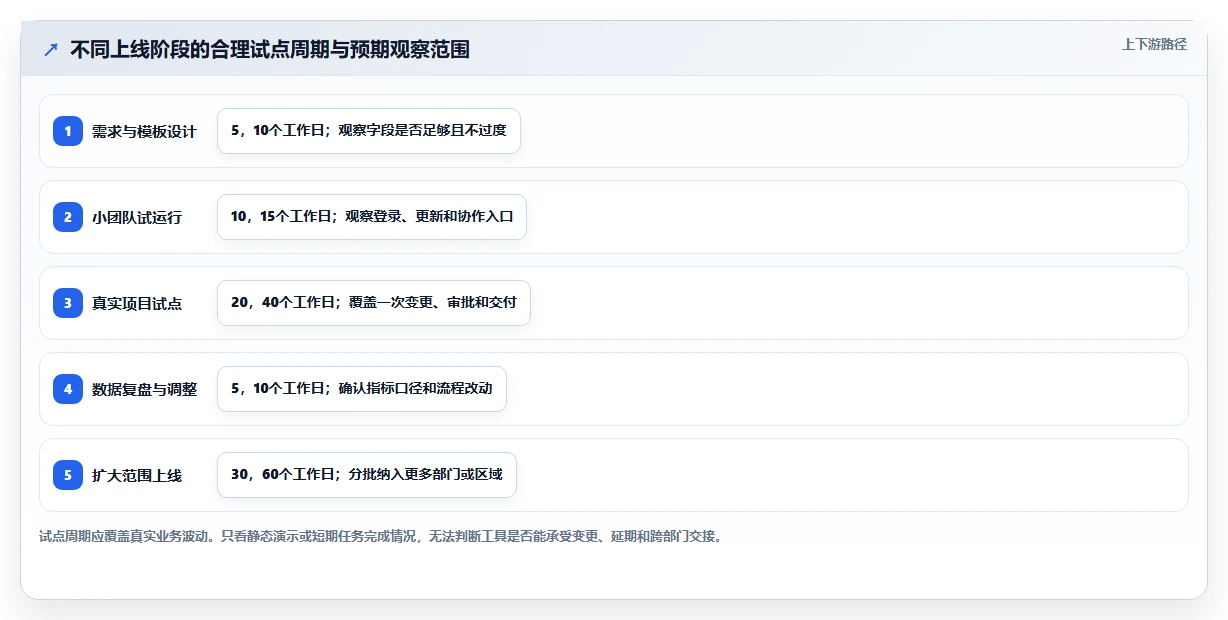The width and height of the screenshot is (1228, 620).
Task: Select the 小团队试运行 stage label
Action: [x=137, y=217]
